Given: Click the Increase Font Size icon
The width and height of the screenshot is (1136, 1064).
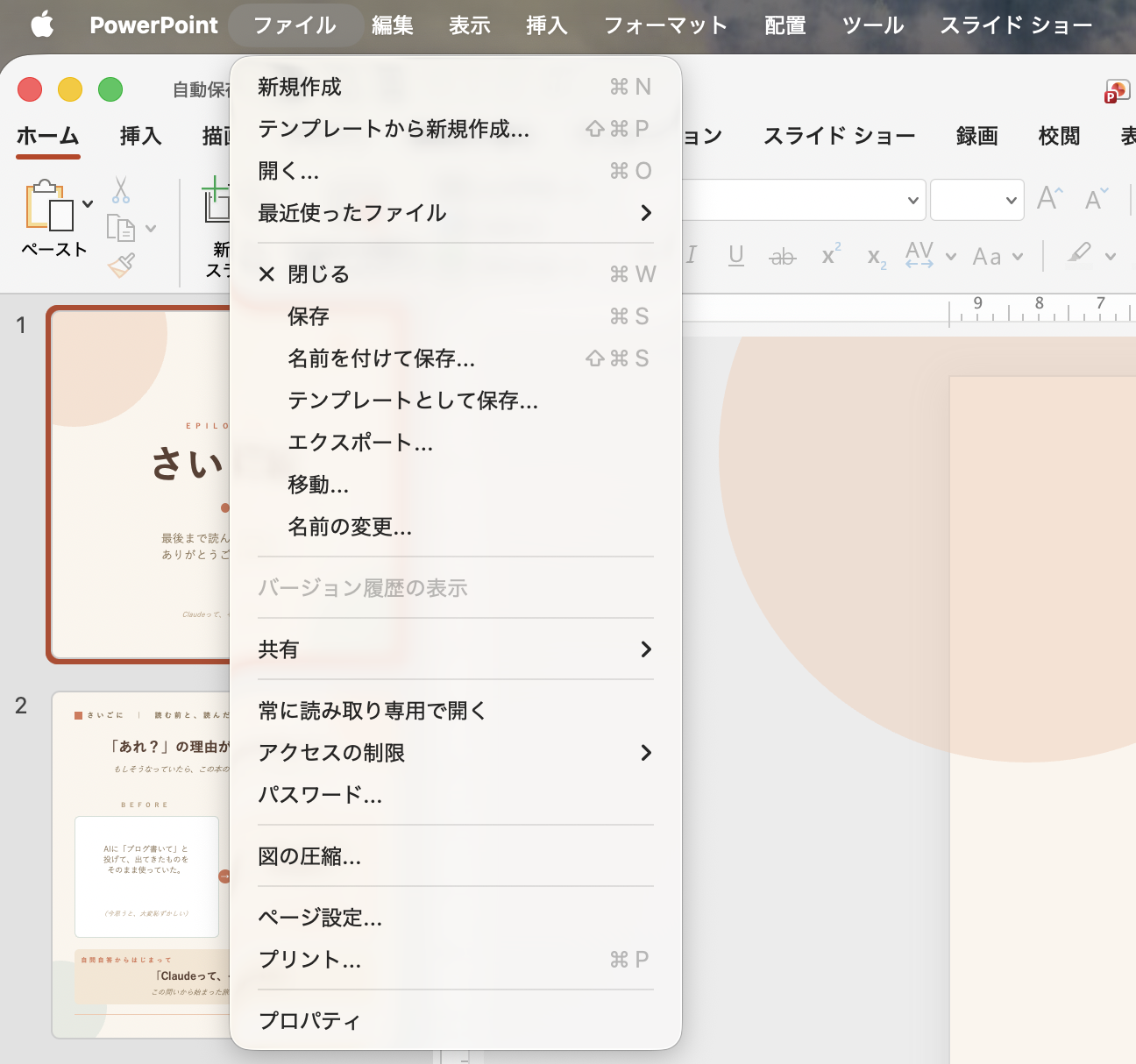Looking at the screenshot, I should pos(1049,199).
